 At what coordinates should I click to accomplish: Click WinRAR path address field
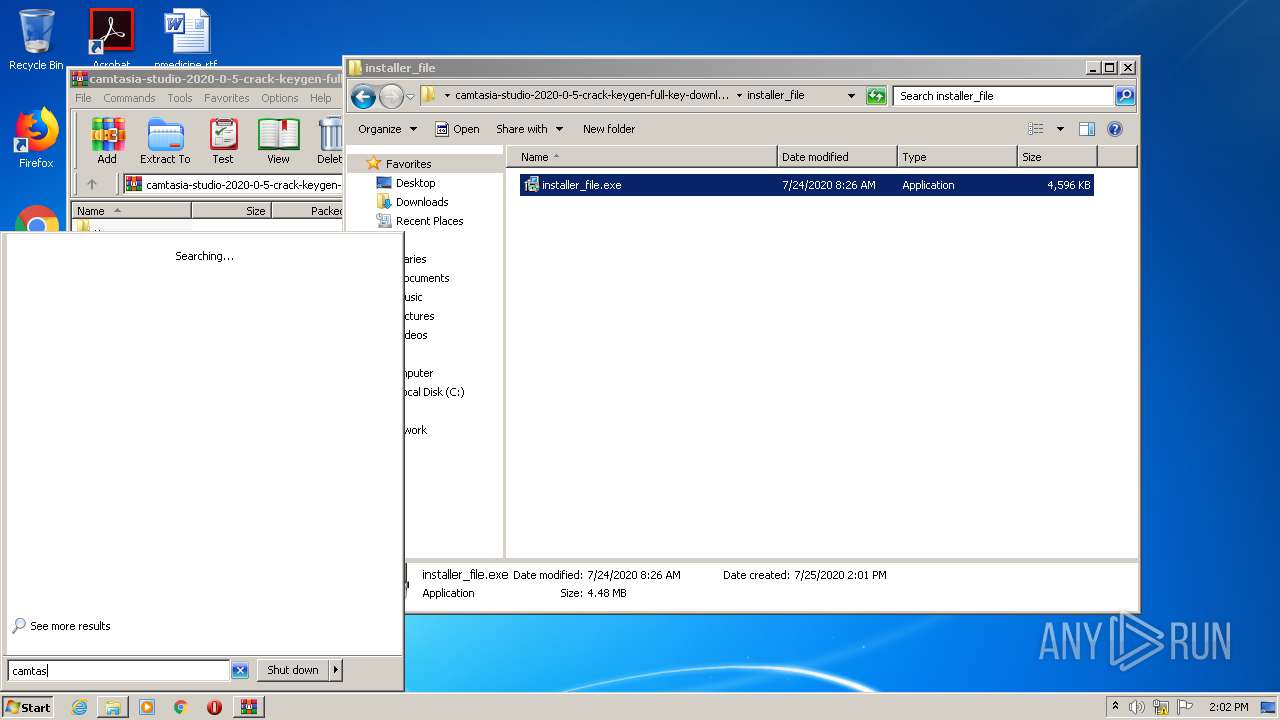tap(232, 184)
